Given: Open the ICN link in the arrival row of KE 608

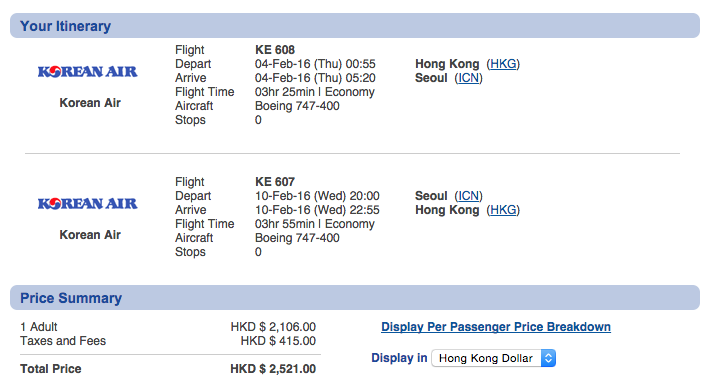Looking at the screenshot, I should point(468,78).
